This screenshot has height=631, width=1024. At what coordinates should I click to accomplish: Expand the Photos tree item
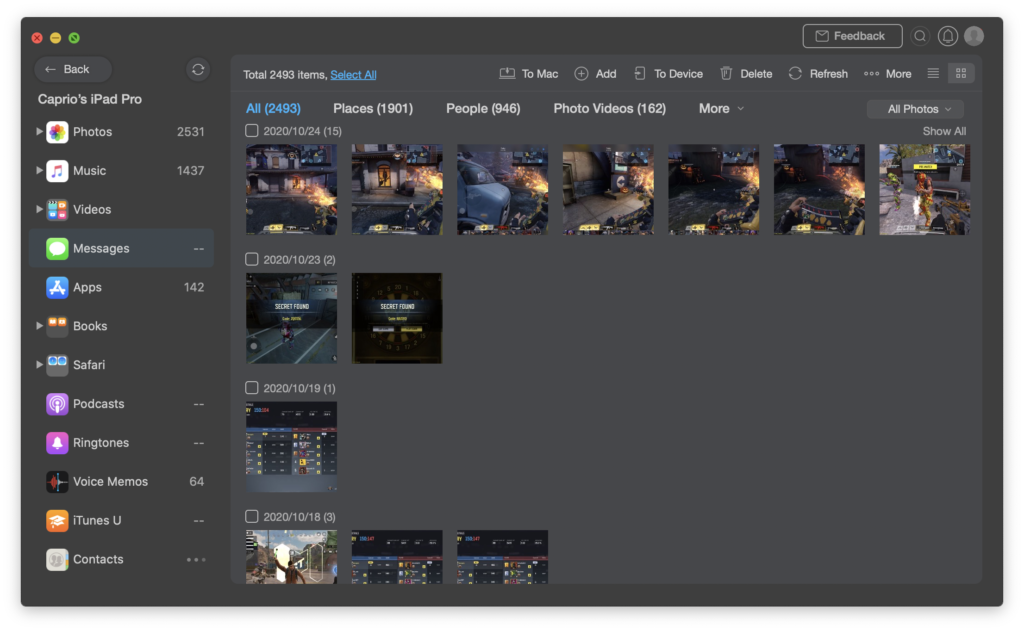click(x=39, y=131)
